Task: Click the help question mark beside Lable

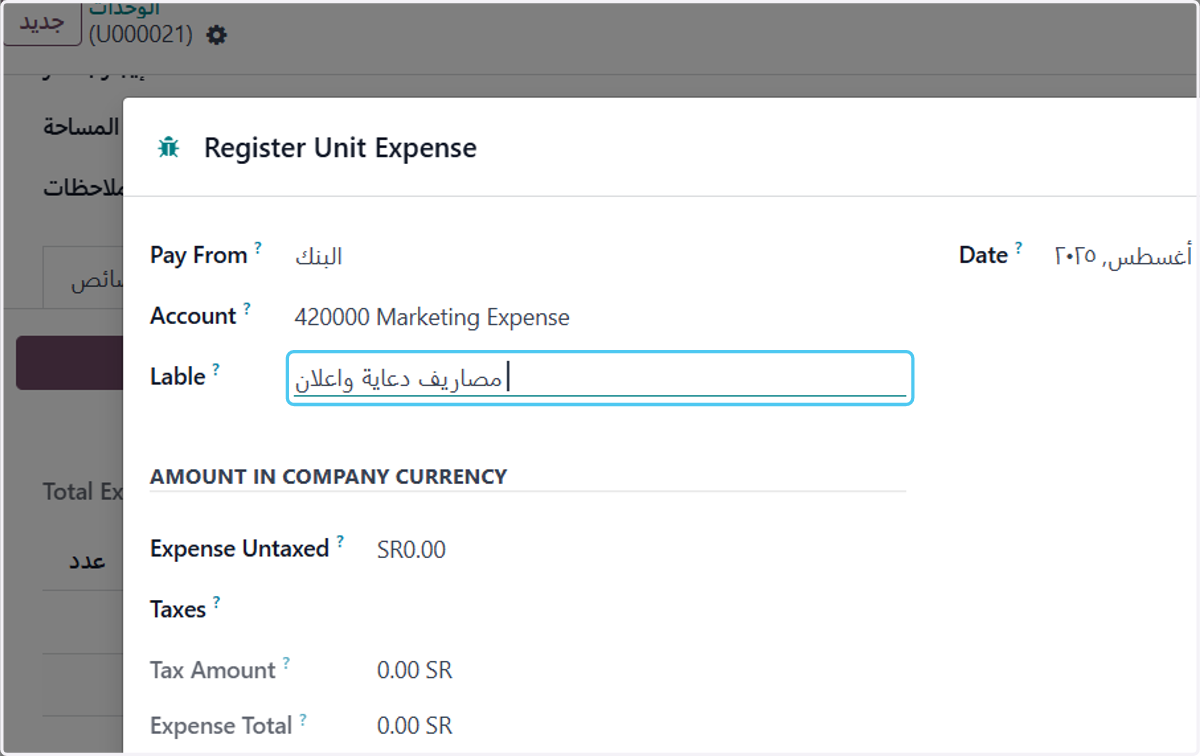Action: tap(215, 369)
